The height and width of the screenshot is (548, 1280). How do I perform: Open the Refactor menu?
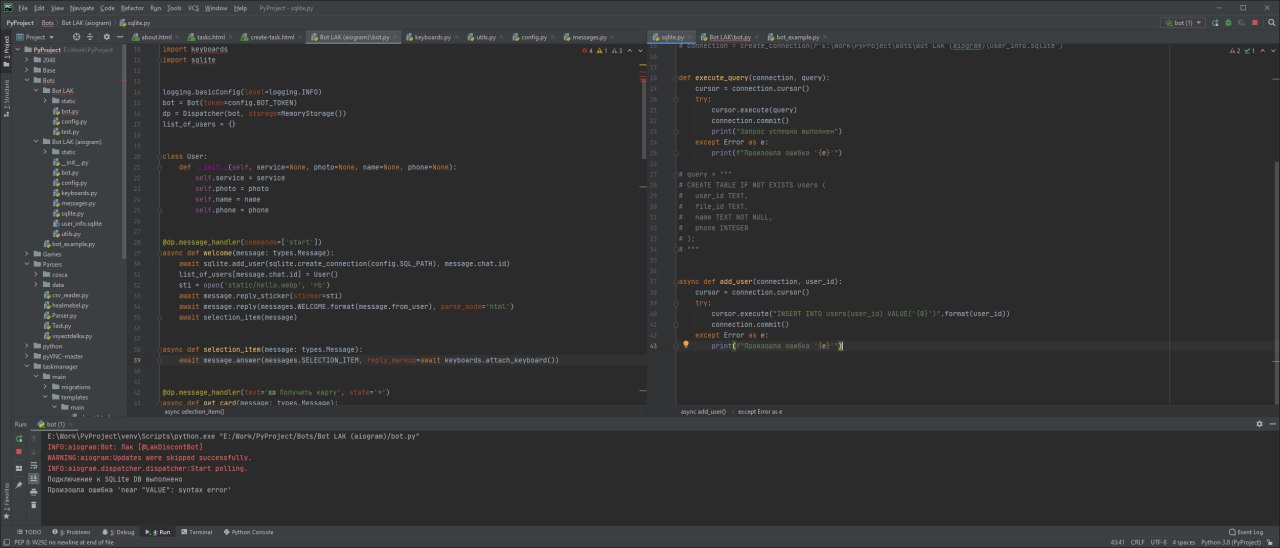coord(132,7)
